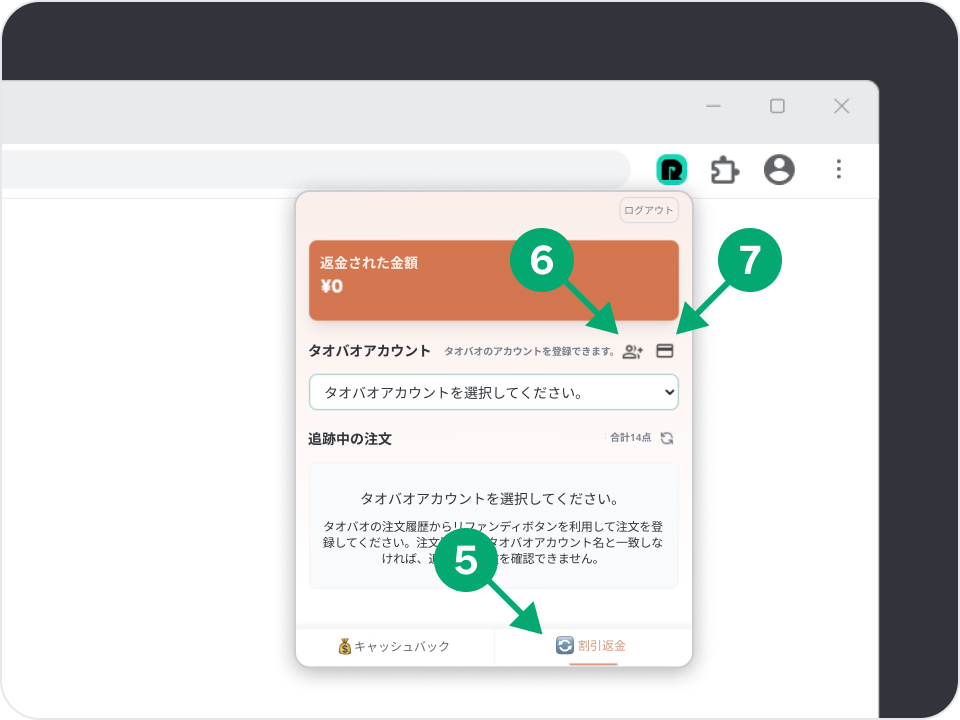This screenshot has width=960, height=720.
Task: Switch to the キャッシュバック tab
Action: (x=395, y=646)
